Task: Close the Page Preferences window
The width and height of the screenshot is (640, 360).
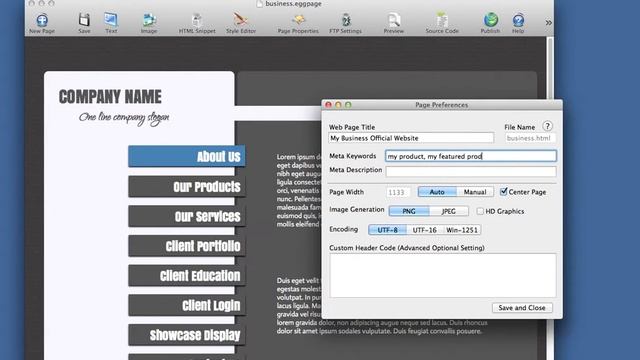Action: coord(328,105)
